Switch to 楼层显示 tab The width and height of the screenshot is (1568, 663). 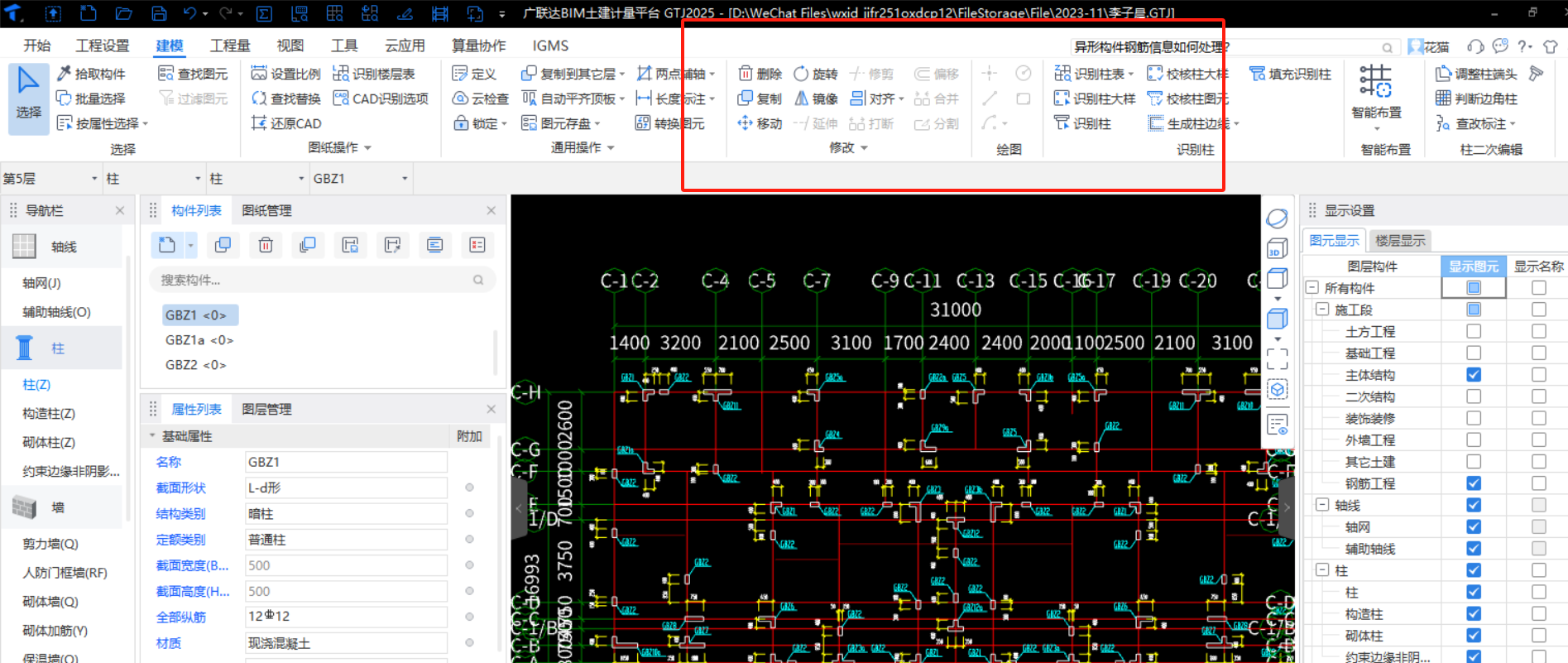pos(1400,240)
